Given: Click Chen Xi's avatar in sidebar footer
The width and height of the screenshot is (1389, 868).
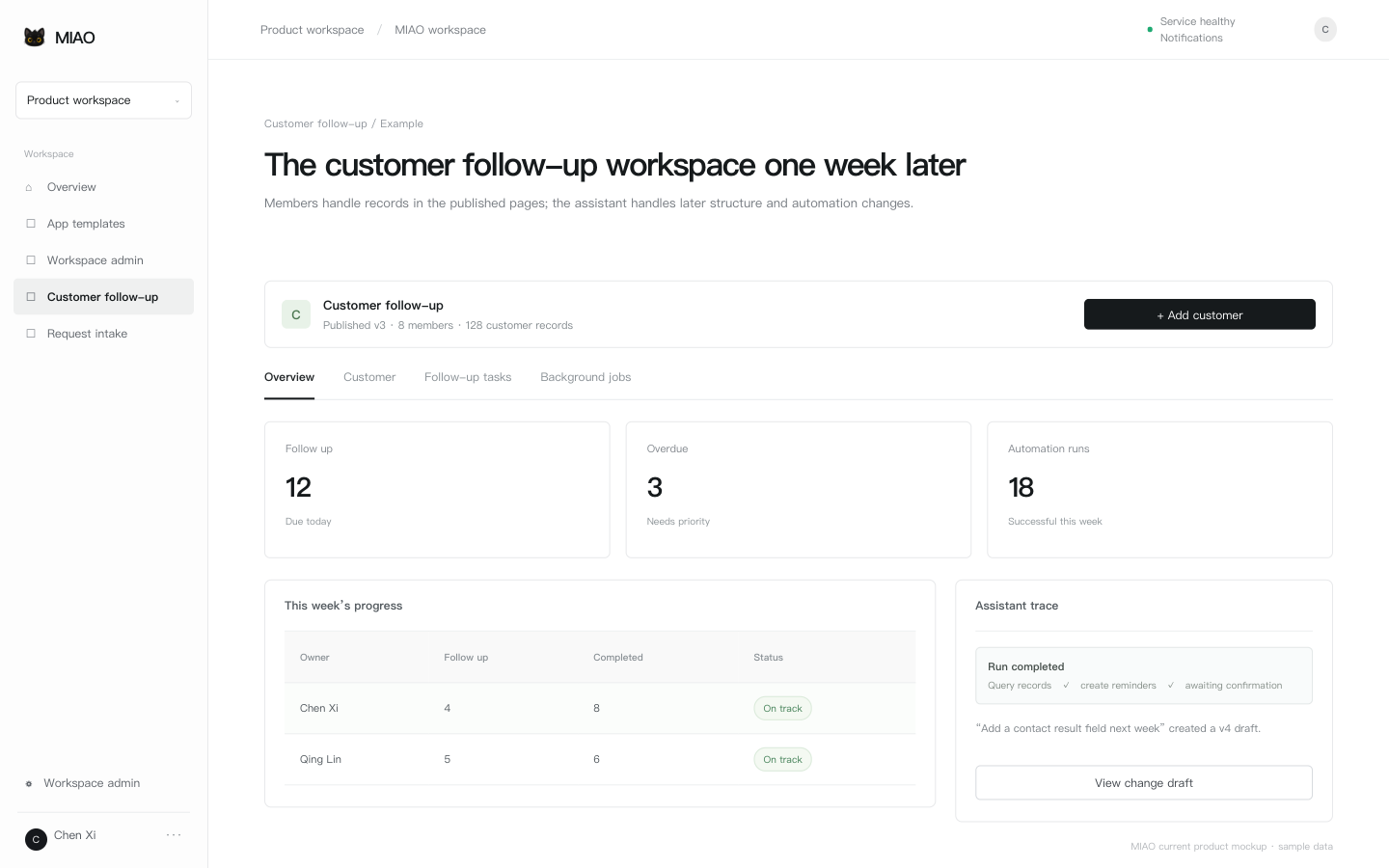Looking at the screenshot, I should coord(36,839).
